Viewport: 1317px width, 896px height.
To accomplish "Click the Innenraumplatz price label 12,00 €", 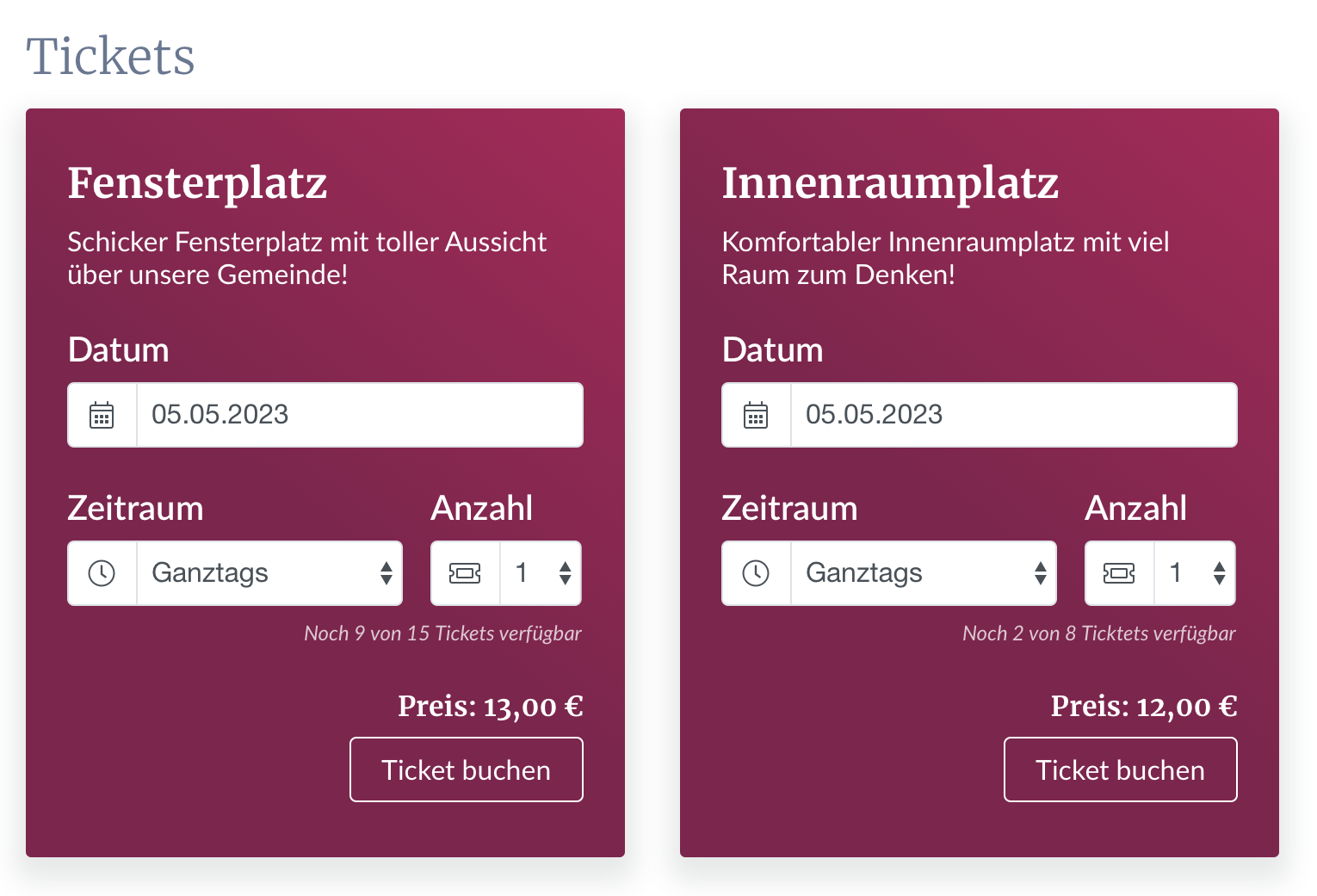I will [1143, 707].
